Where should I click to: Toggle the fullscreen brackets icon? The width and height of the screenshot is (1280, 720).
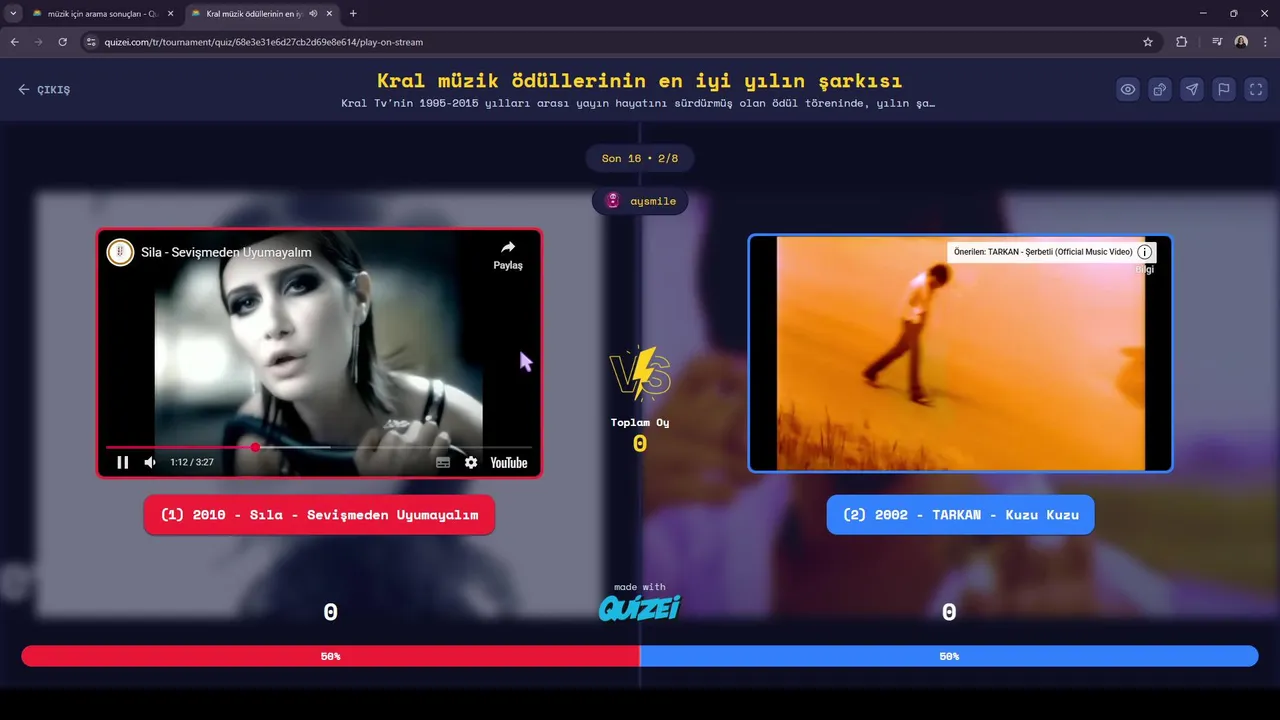click(1256, 89)
